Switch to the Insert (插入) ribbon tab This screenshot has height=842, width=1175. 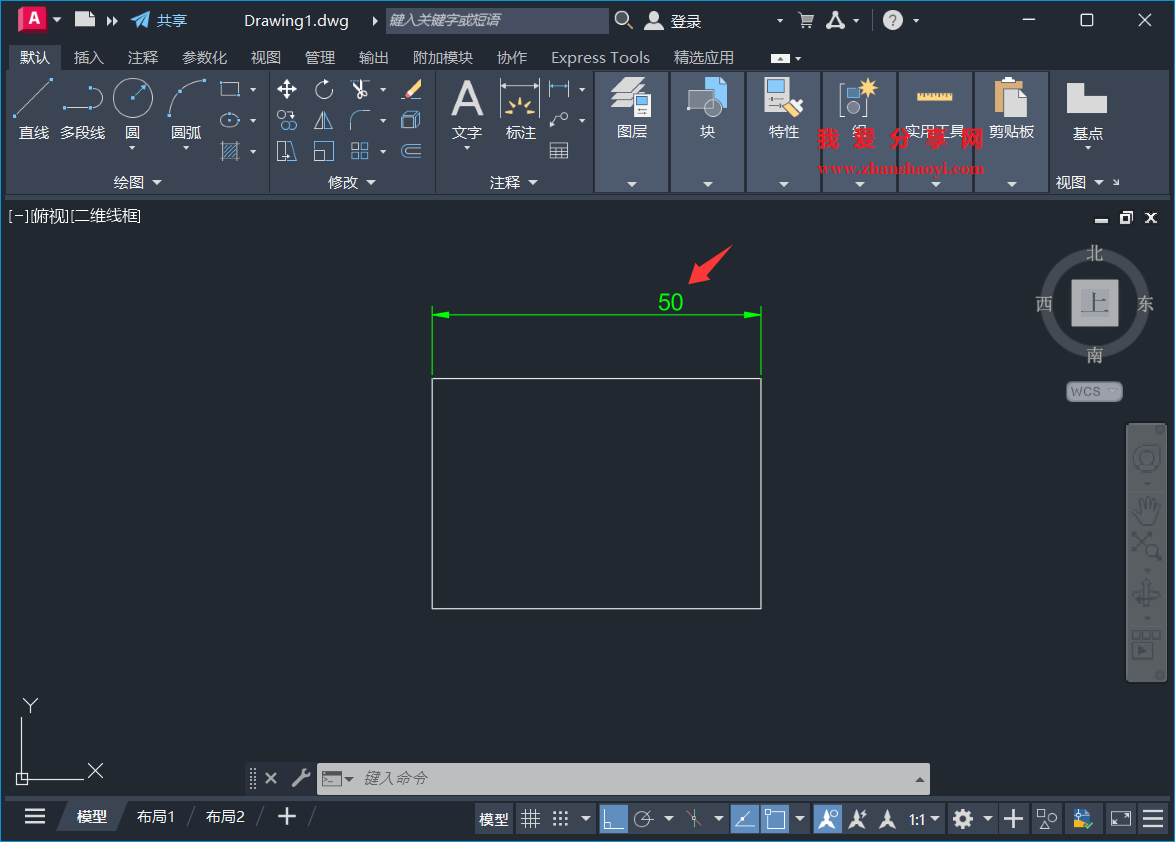coord(88,57)
